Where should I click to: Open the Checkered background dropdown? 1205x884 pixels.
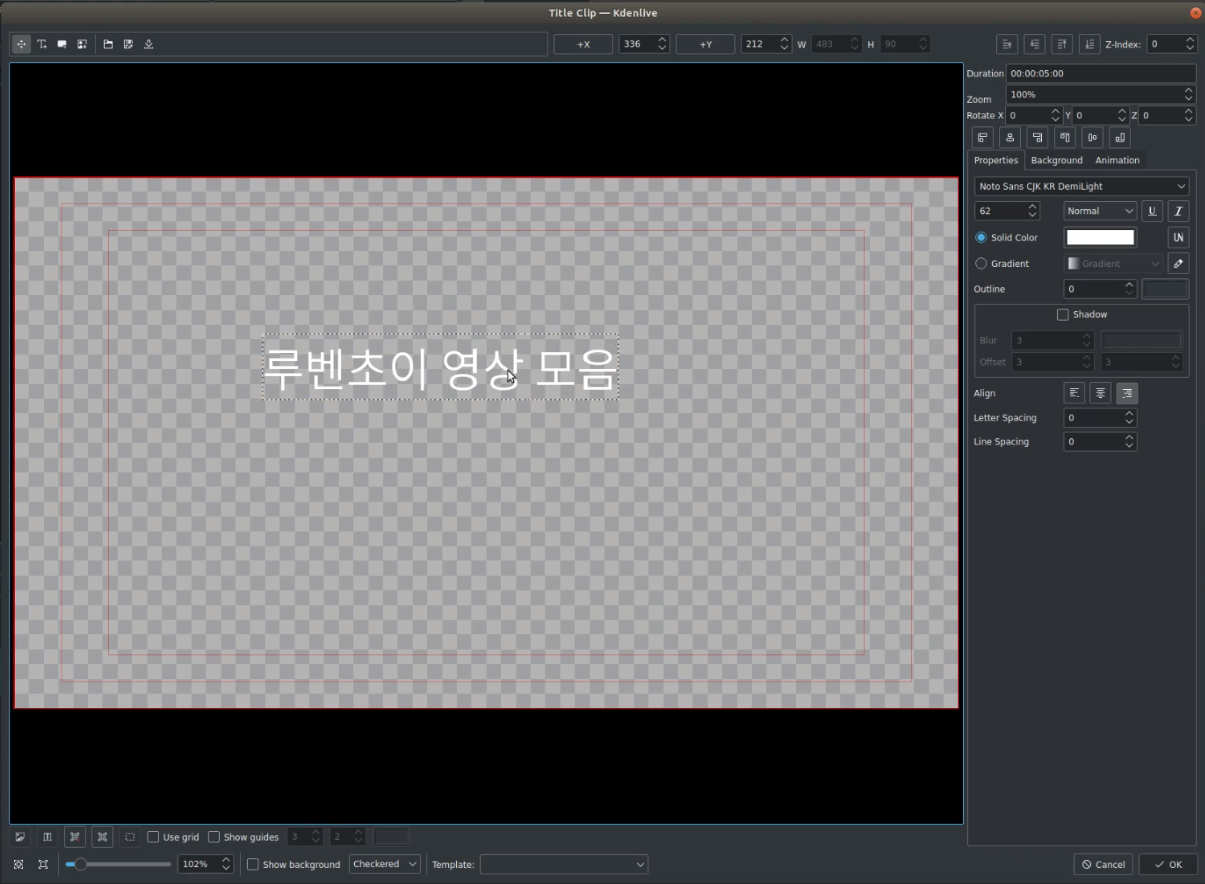[x=385, y=864]
